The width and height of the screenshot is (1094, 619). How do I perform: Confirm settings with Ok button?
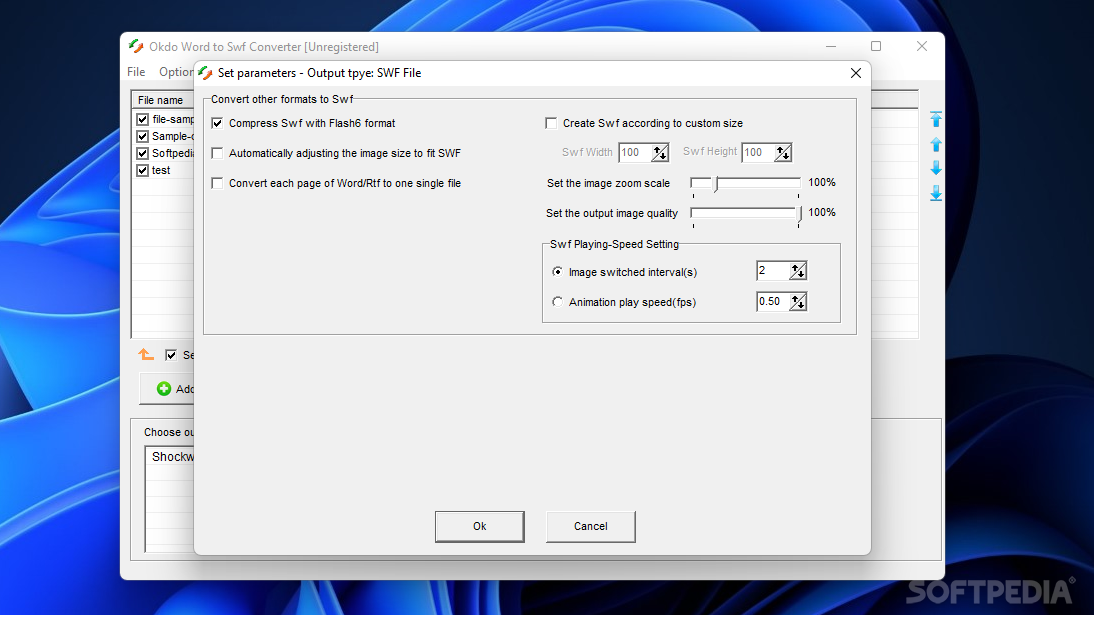pos(479,526)
